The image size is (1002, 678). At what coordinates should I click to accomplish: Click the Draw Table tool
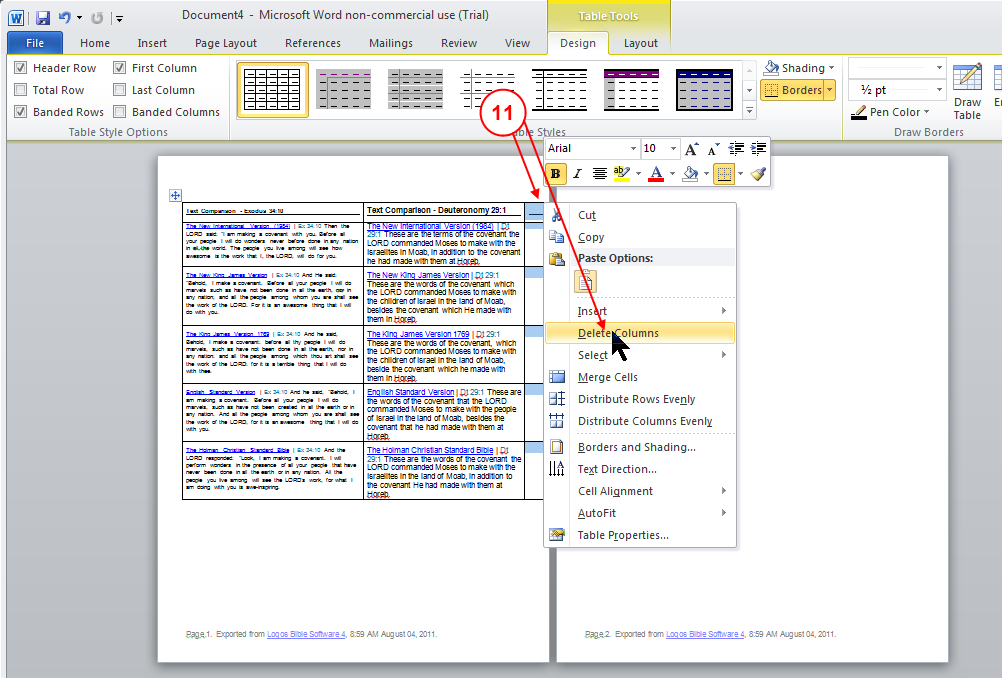(967, 91)
